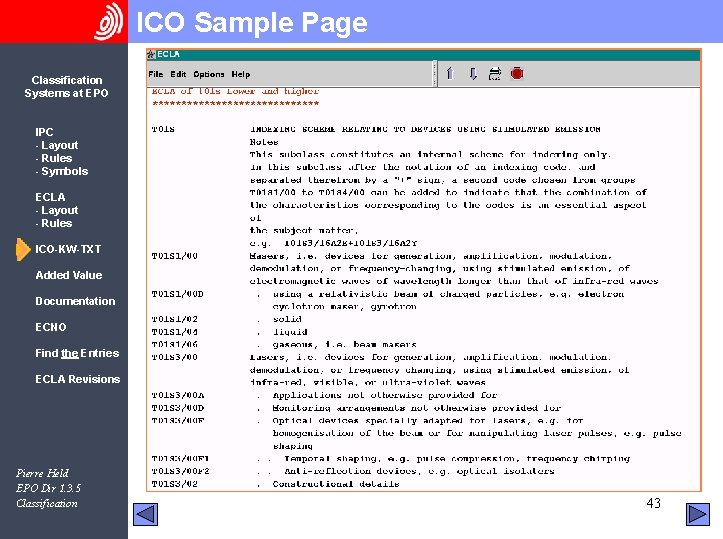The height and width of the screenshot is (539, 723).
Task: Click the T01S1/02 solid entry
Action: coord(175,319)
